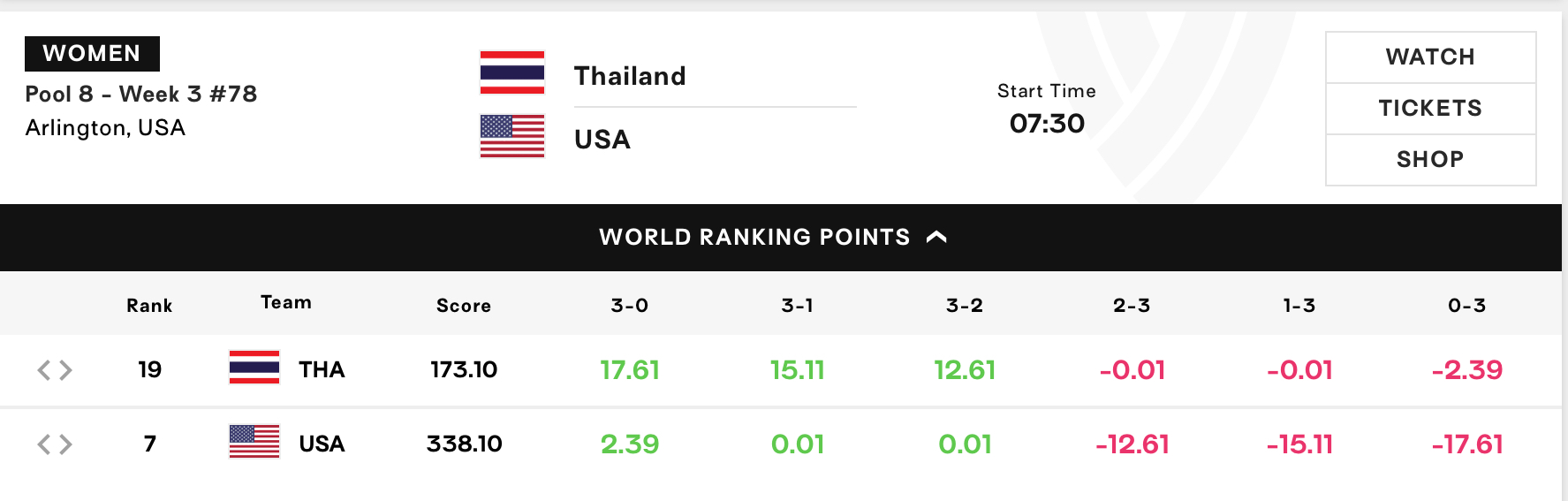This screenshot has width=1568, height=501.
Task: Click the Rank column header
Action: pos(149,306)
